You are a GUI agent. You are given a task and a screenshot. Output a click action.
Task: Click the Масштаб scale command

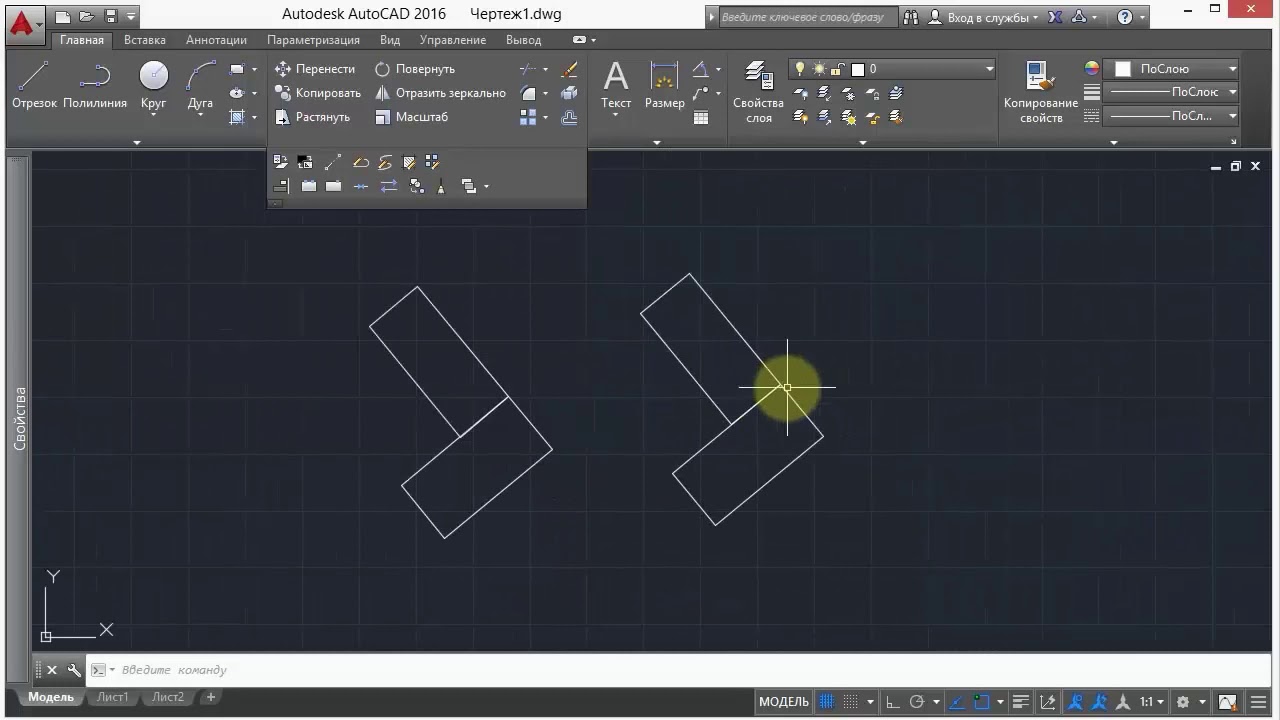pos(411,117)
